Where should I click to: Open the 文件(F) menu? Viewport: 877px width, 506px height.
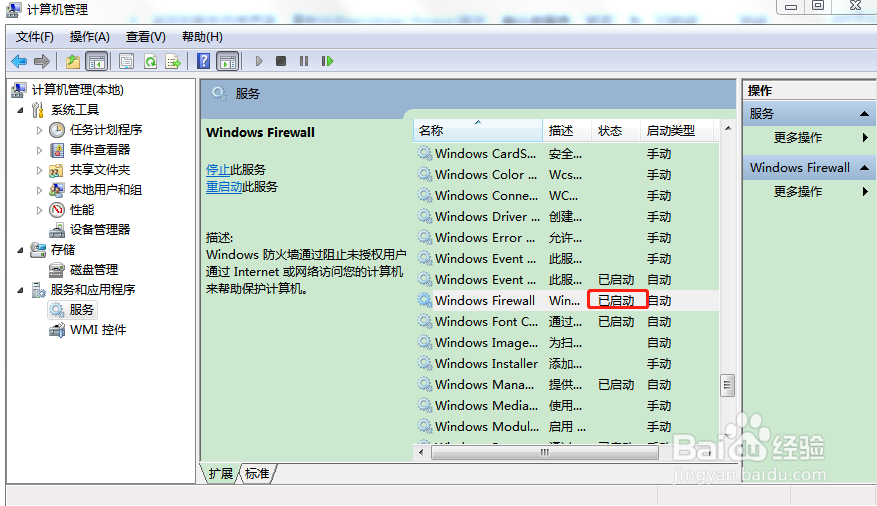coord(35,37)
